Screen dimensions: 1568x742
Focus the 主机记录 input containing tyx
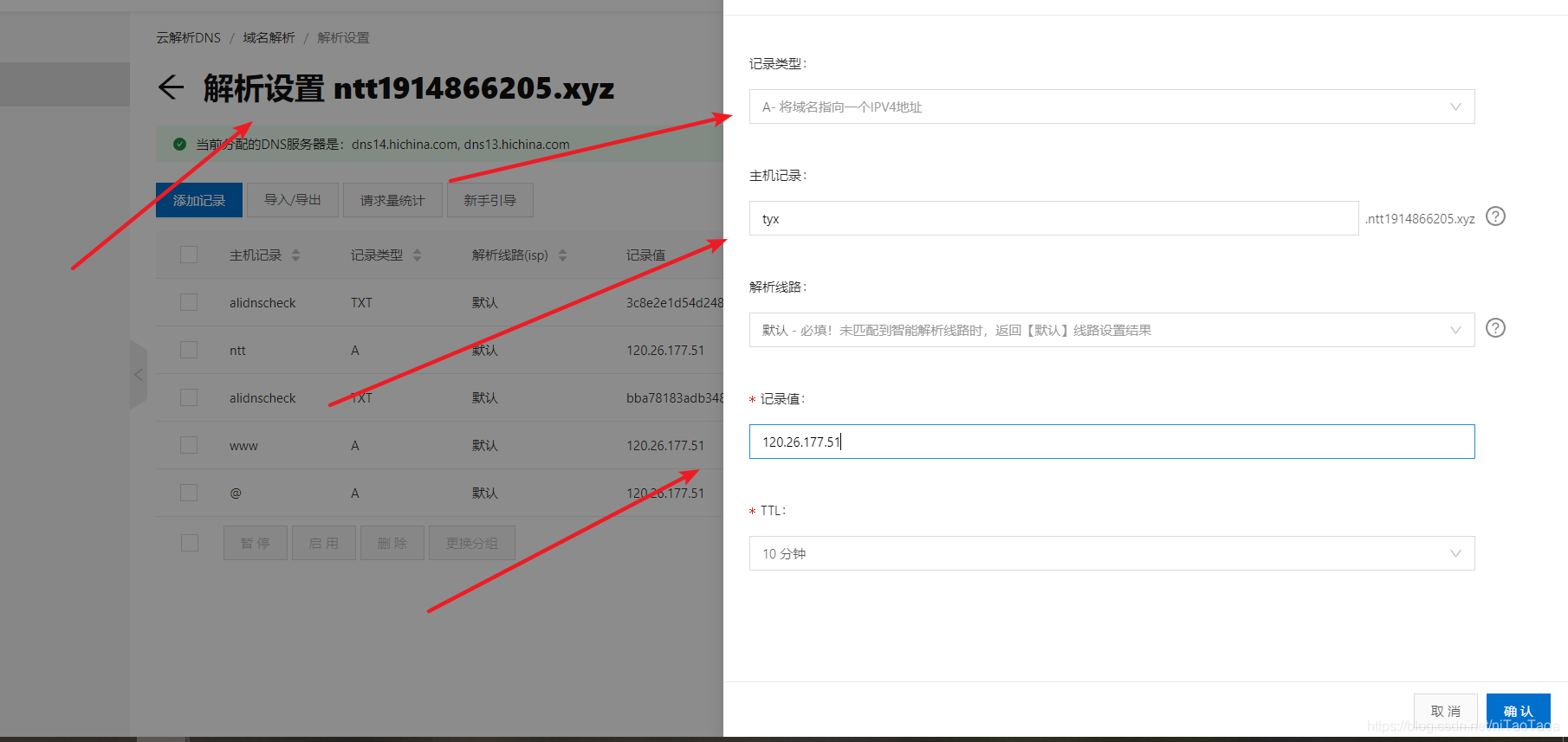(x=1053, y=218)
